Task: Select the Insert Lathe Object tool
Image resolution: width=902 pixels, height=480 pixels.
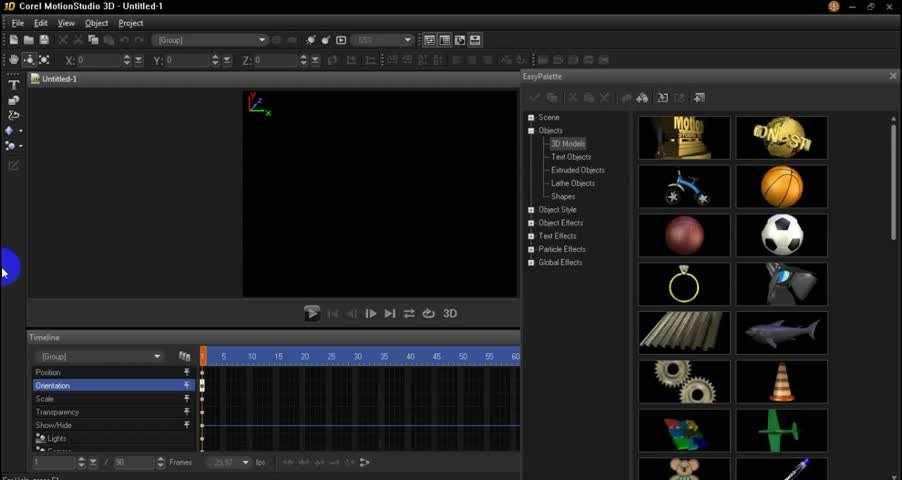Action: 13,115
